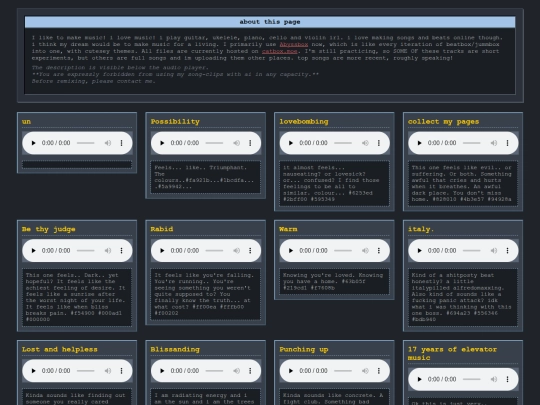Play the "Possibility" track
The image size is (540, 405).
tap(162, 143)
